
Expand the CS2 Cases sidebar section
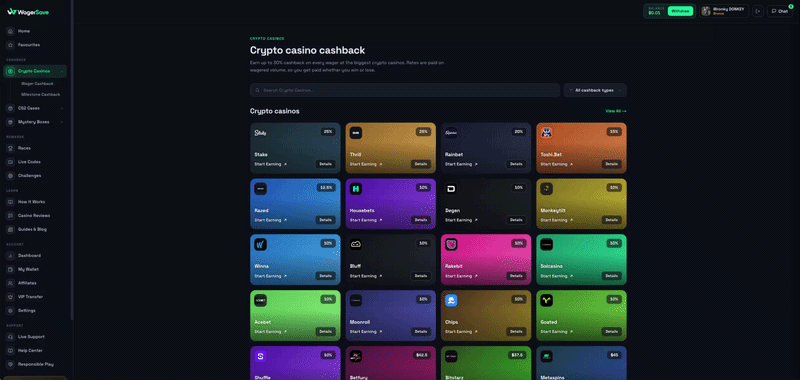62,108
